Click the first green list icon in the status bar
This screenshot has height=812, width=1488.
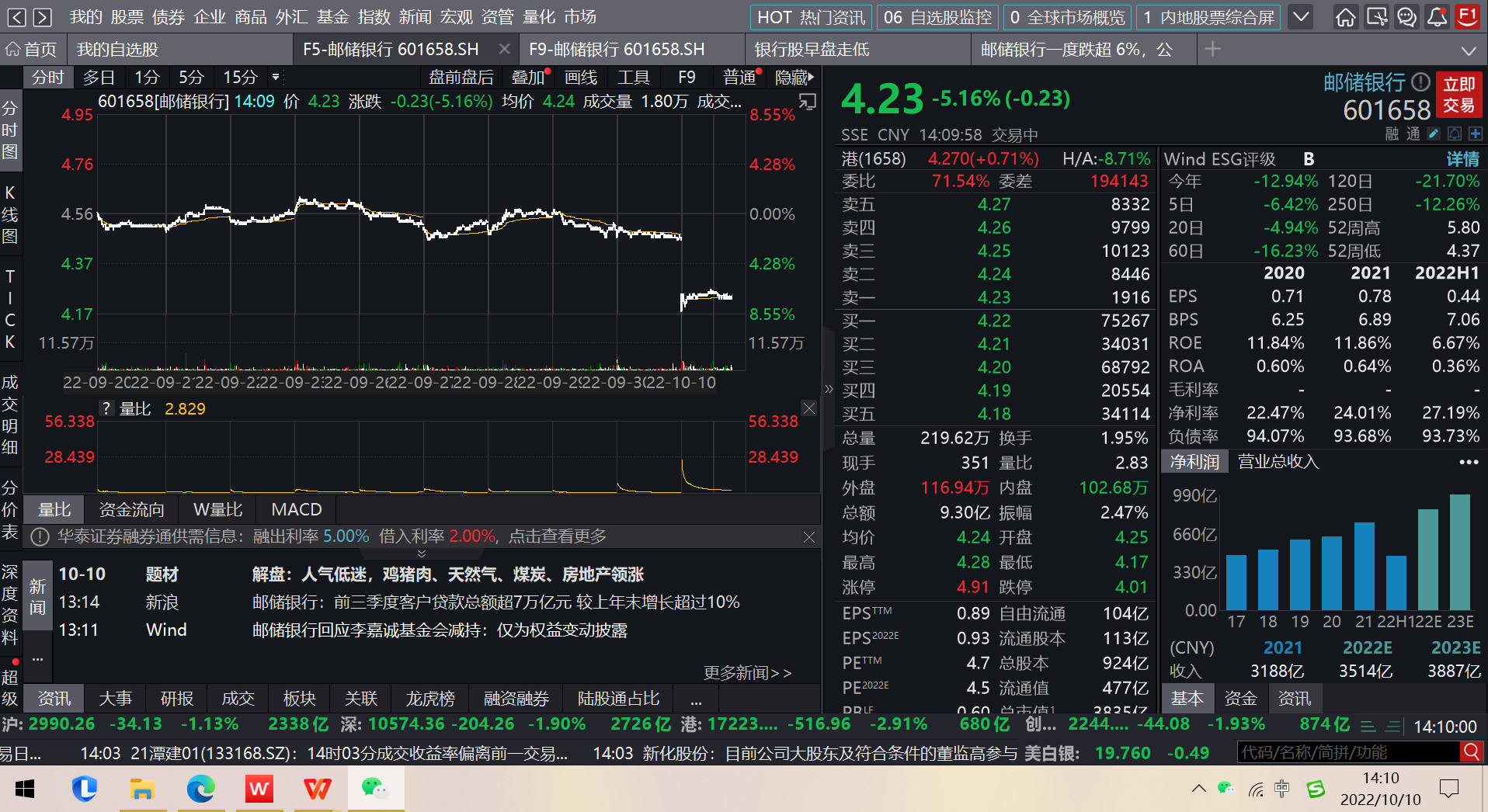tap(1368, 727)
